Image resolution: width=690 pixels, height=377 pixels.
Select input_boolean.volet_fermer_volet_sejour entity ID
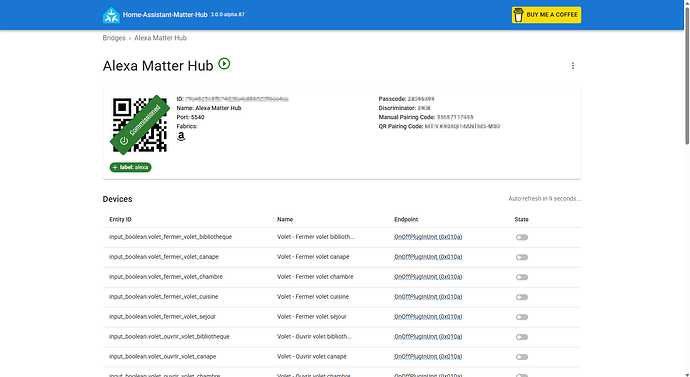tap(162, 317)
